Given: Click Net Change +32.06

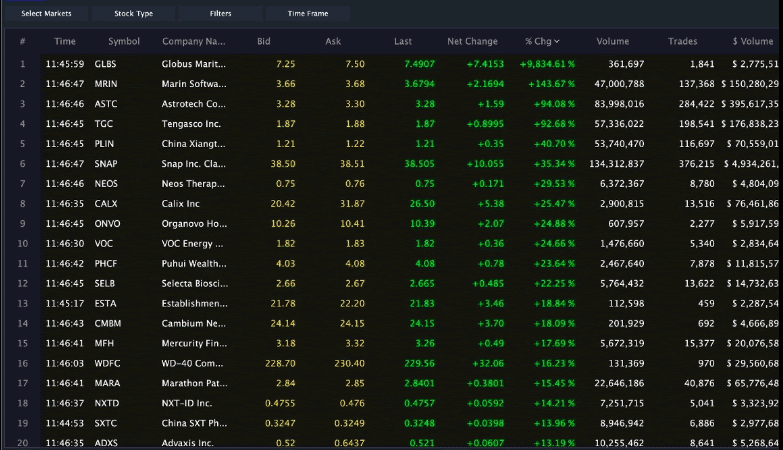Looking at the screenshot, I should point(488,364).
